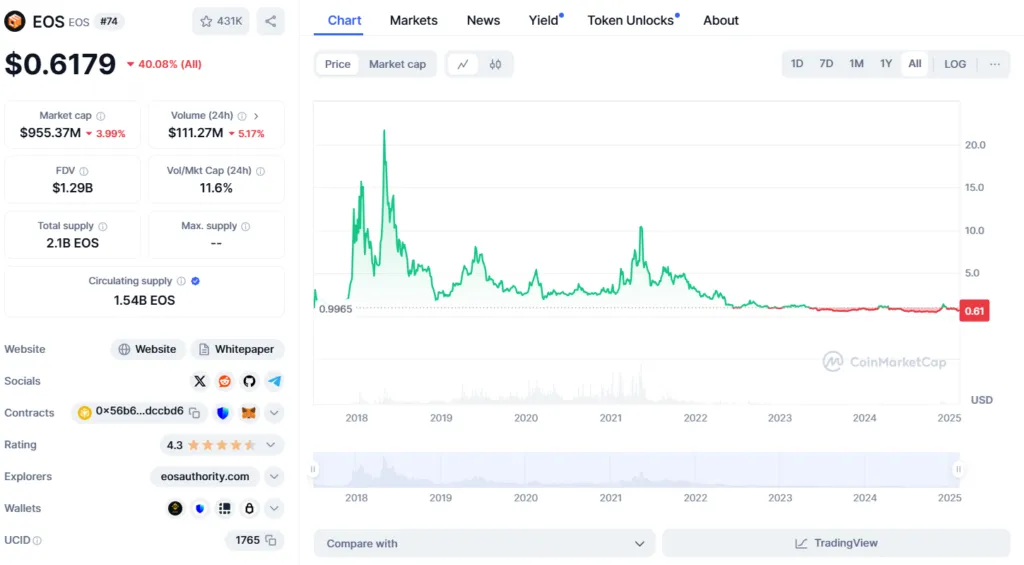Expand the 4.3 Rating dropdown
The height and width of the screenshot is (565, 1024).
coord(270,445)
